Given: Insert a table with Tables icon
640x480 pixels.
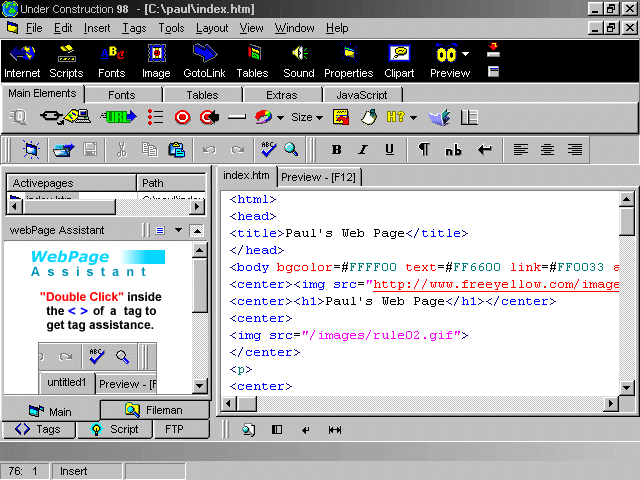Looking at the screenshot, I should coord(252,55).
